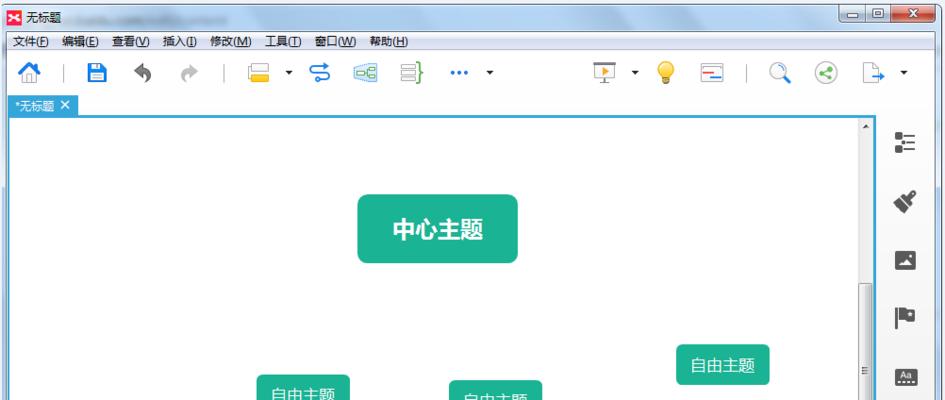
Task: Export the document
Action: [x=873, y=73]
